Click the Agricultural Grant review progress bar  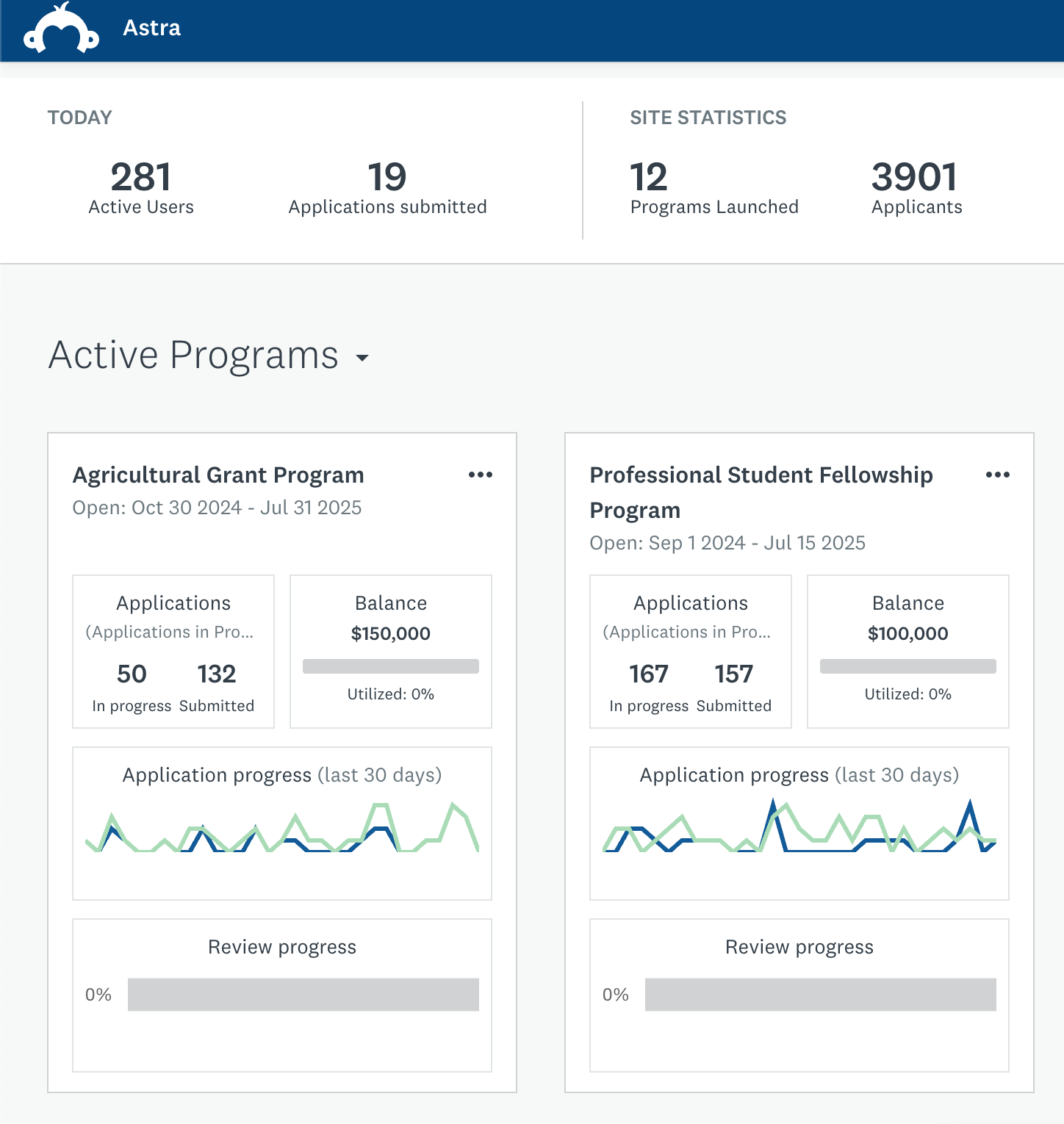304,994
